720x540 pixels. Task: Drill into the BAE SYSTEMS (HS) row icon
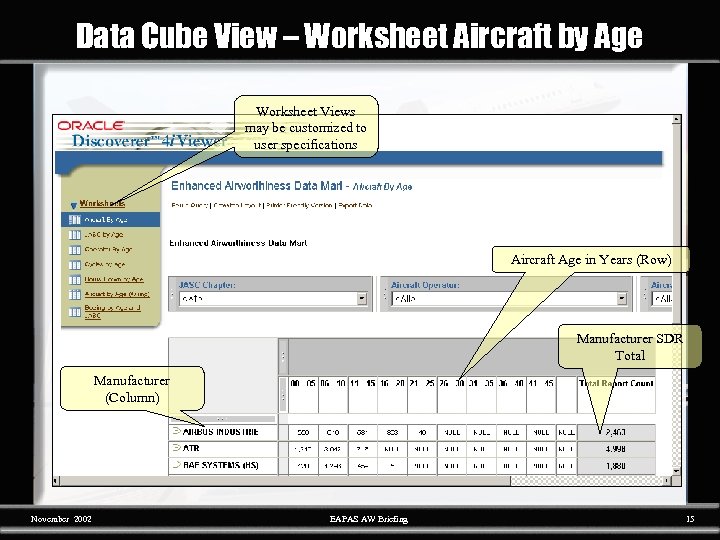tap(176, 465)
